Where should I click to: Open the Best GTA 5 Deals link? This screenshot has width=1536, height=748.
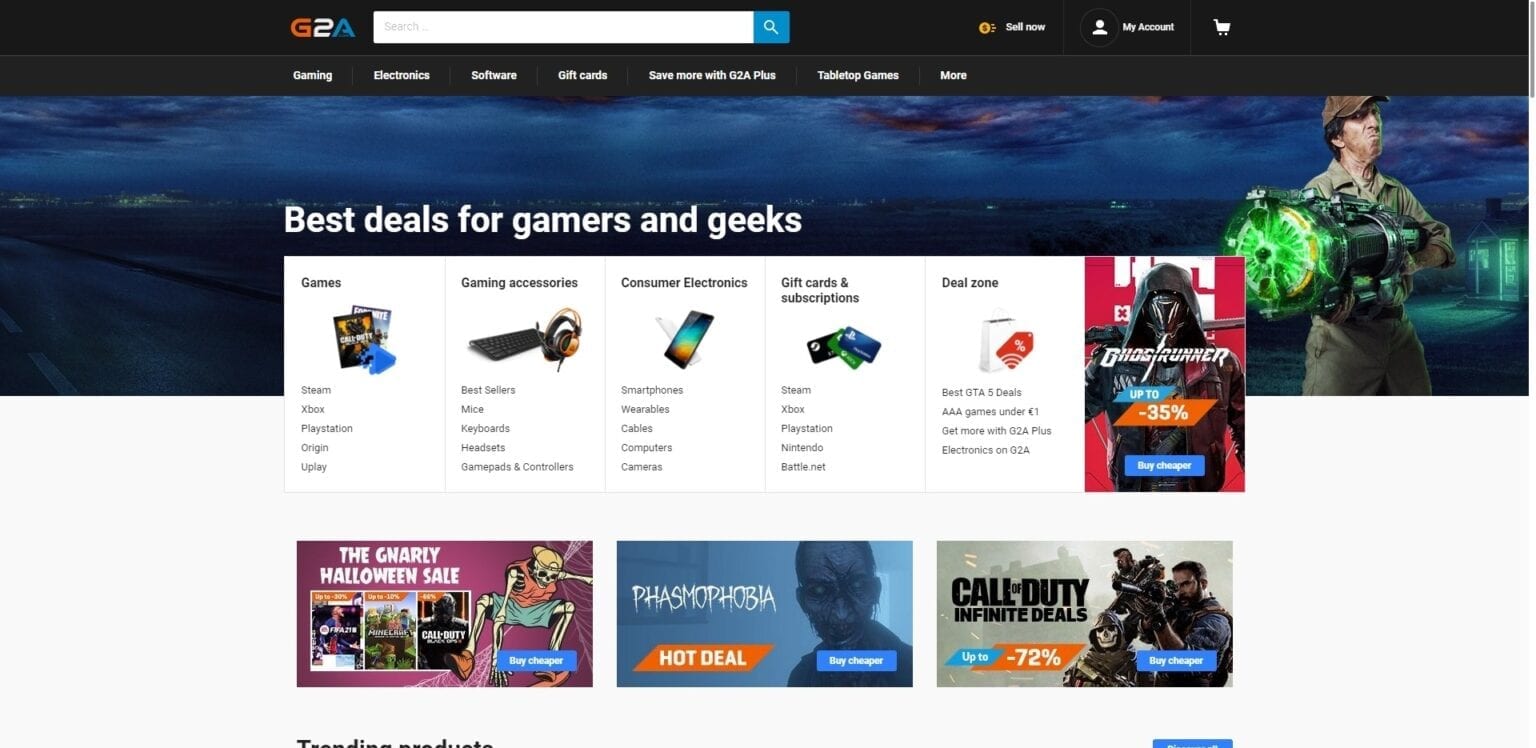pyautogui.click(x=981, y=392)
